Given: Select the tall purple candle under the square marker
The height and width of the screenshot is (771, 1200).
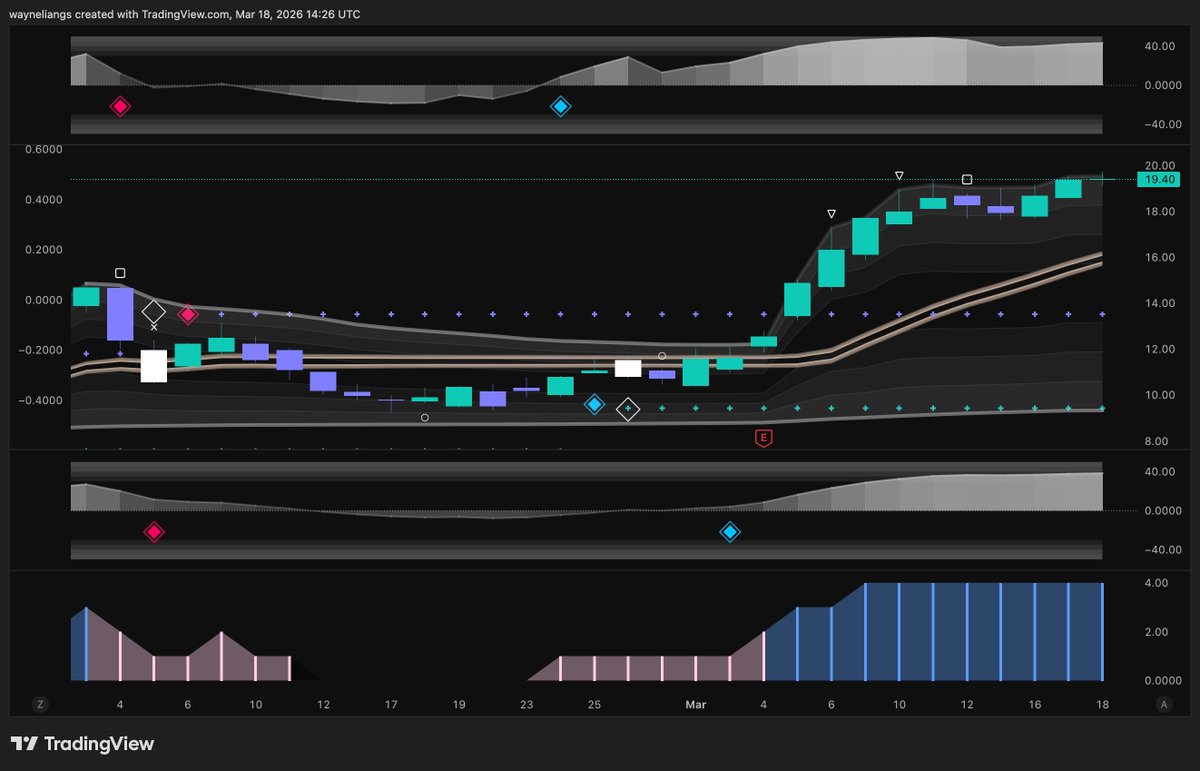Looking at the screenshot, I should click(120, 314).
